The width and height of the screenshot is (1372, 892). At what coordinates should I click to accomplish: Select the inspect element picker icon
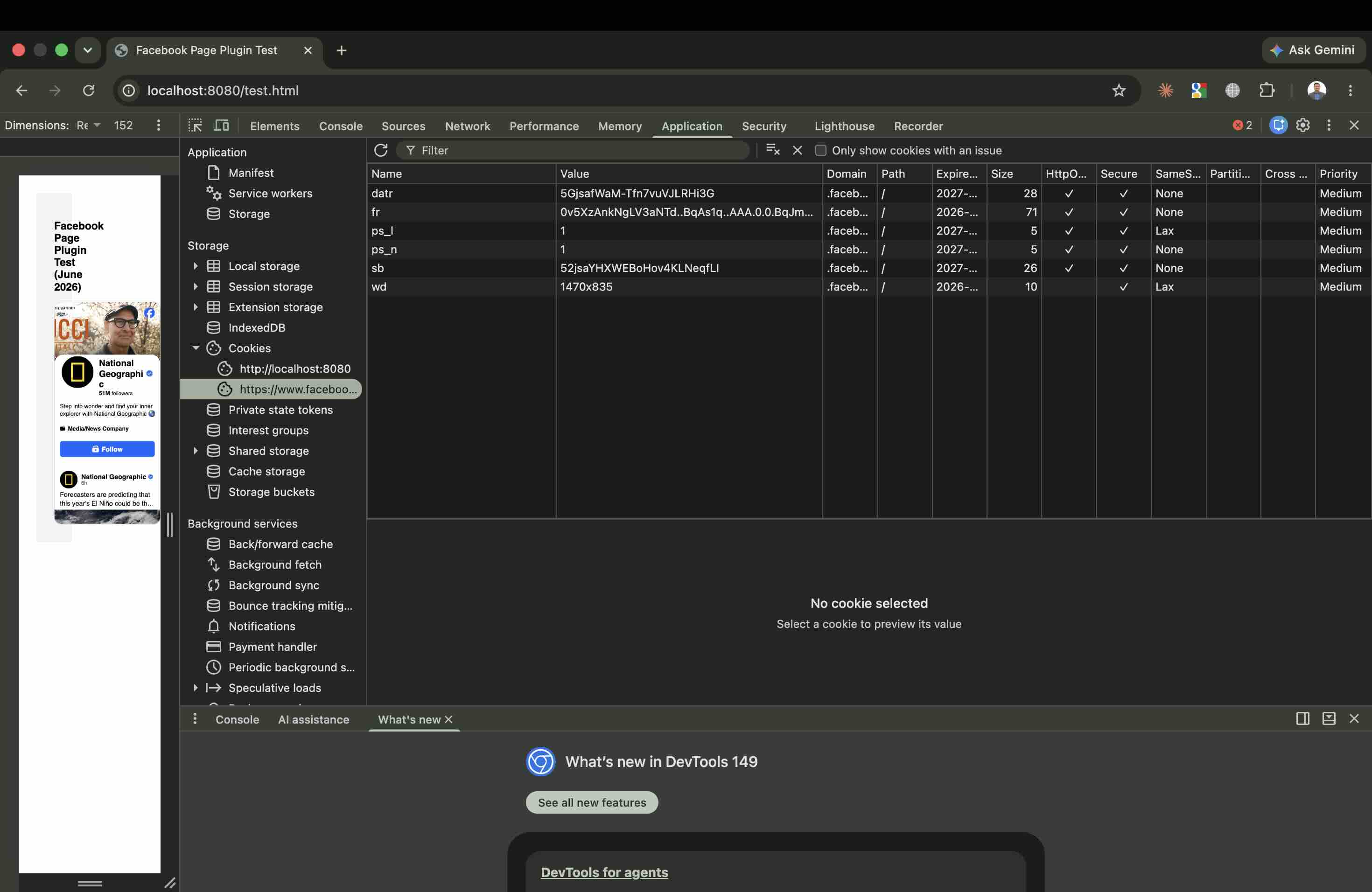click(x=195, y=125)
